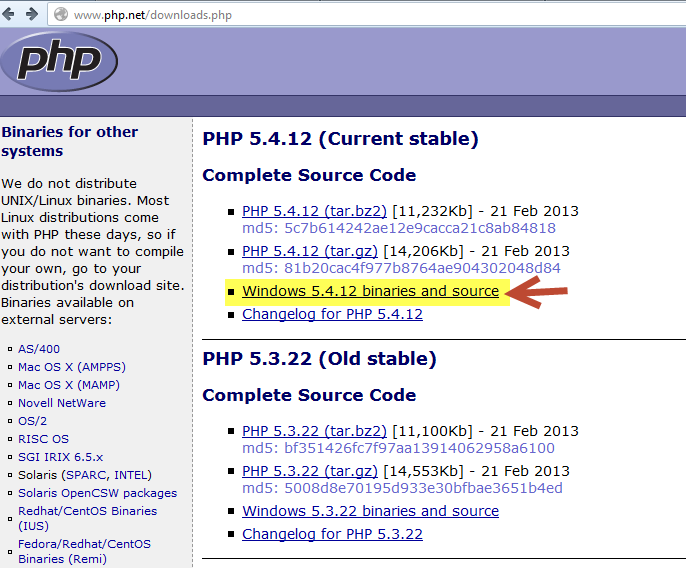The width and height of the screenshot is (686, 568).
Task: Click the [14,553Kb] - 21 Feb 2013 text
Action: tap(476, 471)
